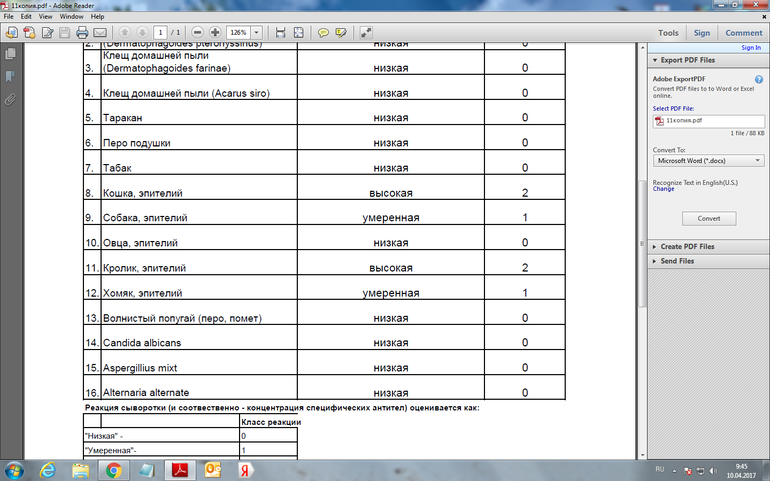The height and width of the screenshot is (481, 770).
Task: Select the highlight text tool
Action: pyautogui.click(x=342, y=33)
